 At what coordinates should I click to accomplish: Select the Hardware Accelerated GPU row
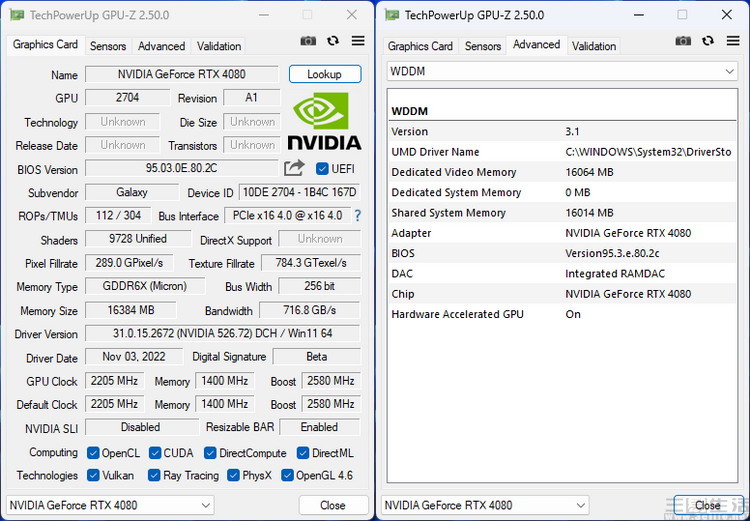[562, 314]
